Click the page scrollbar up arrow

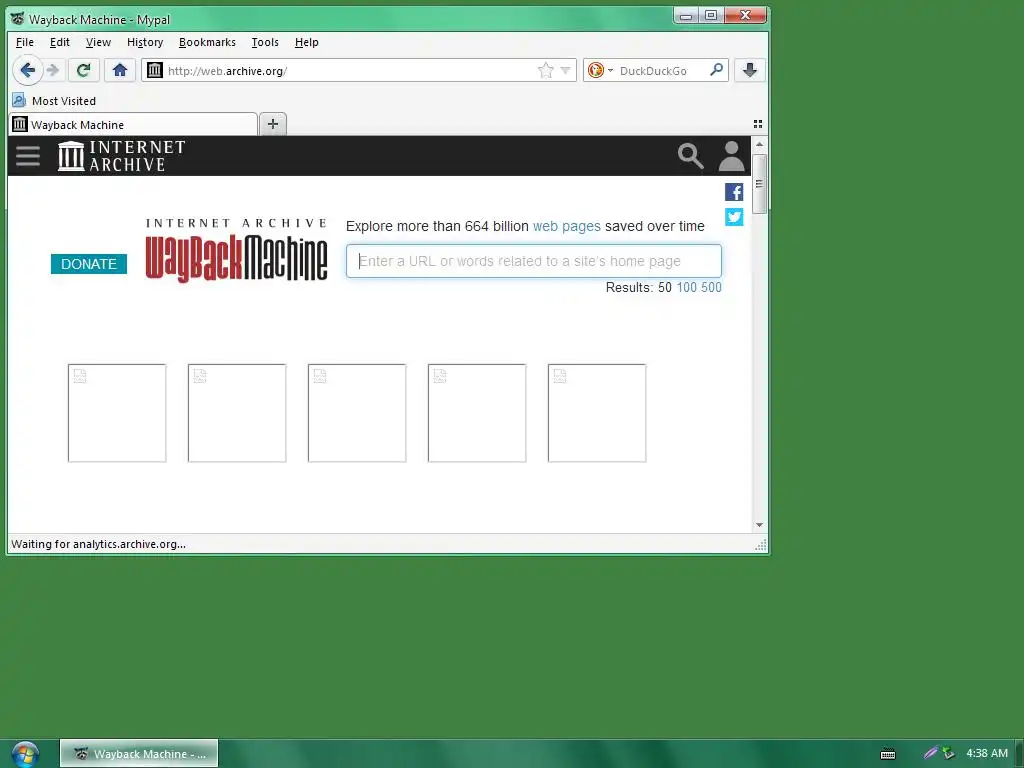[x=759, y=144]
